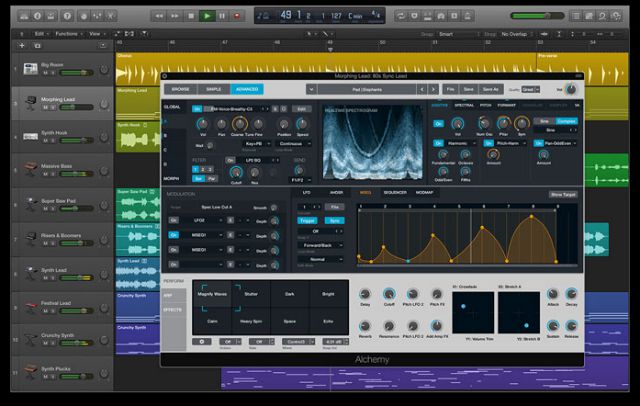Open the Snap Smart dropdown
The width and height of the screenshot is (640, 406).
458,34
